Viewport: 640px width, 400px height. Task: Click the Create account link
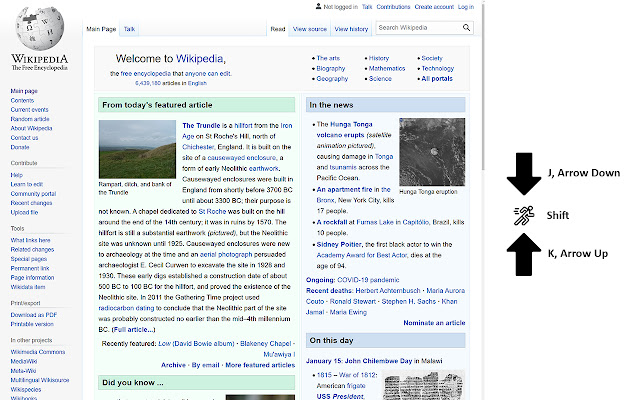click(436, 6)
